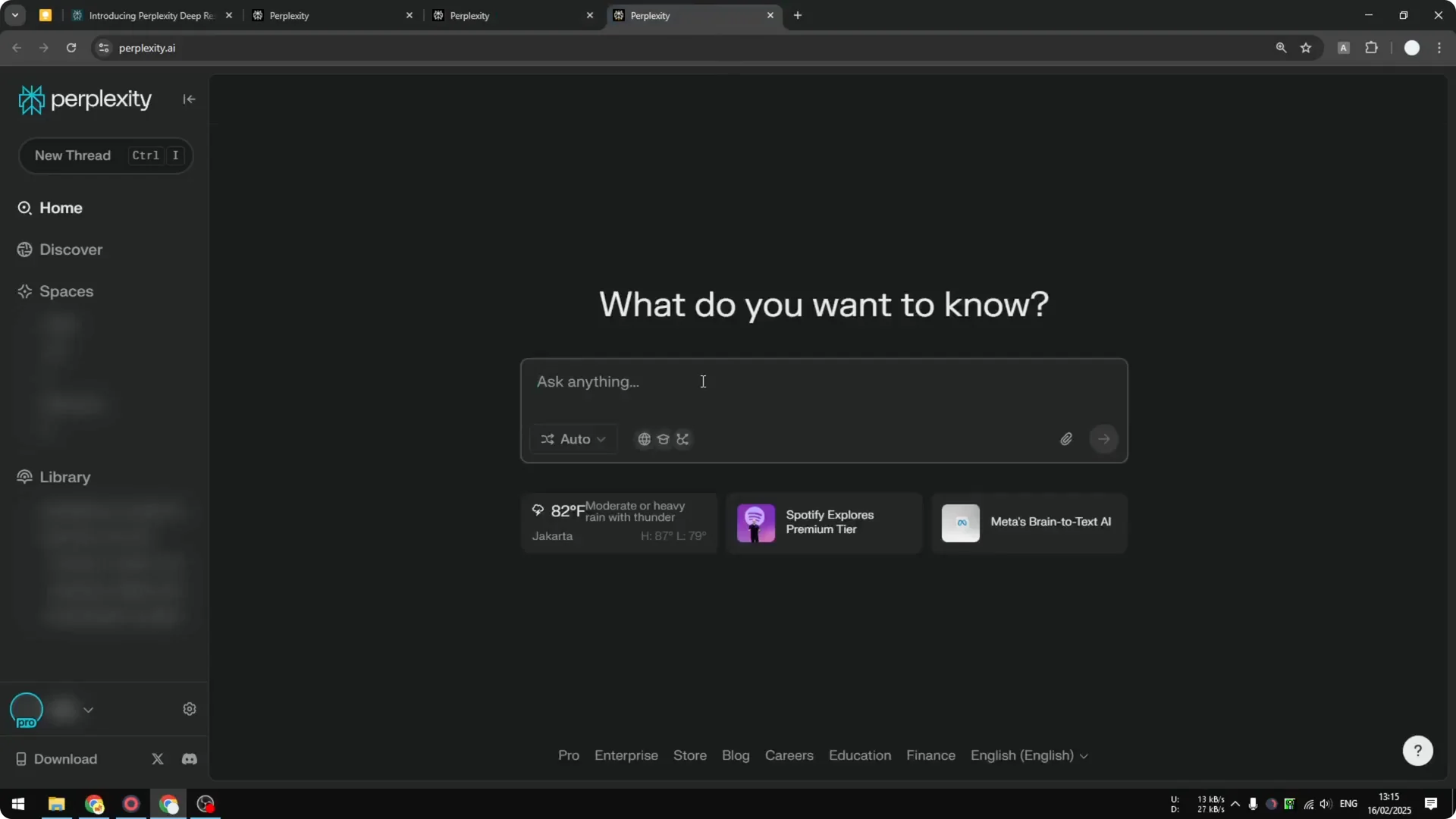Screen dimensions: 1456x819
Task: Visit Perplexity on X via the X icon
Action: coord(158,759)
